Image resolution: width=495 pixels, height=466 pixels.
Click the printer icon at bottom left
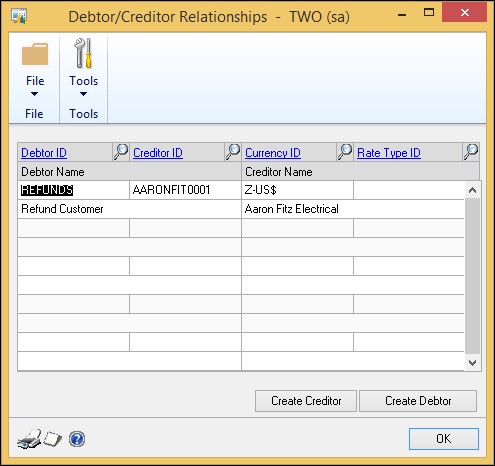(x=30, y=439)
